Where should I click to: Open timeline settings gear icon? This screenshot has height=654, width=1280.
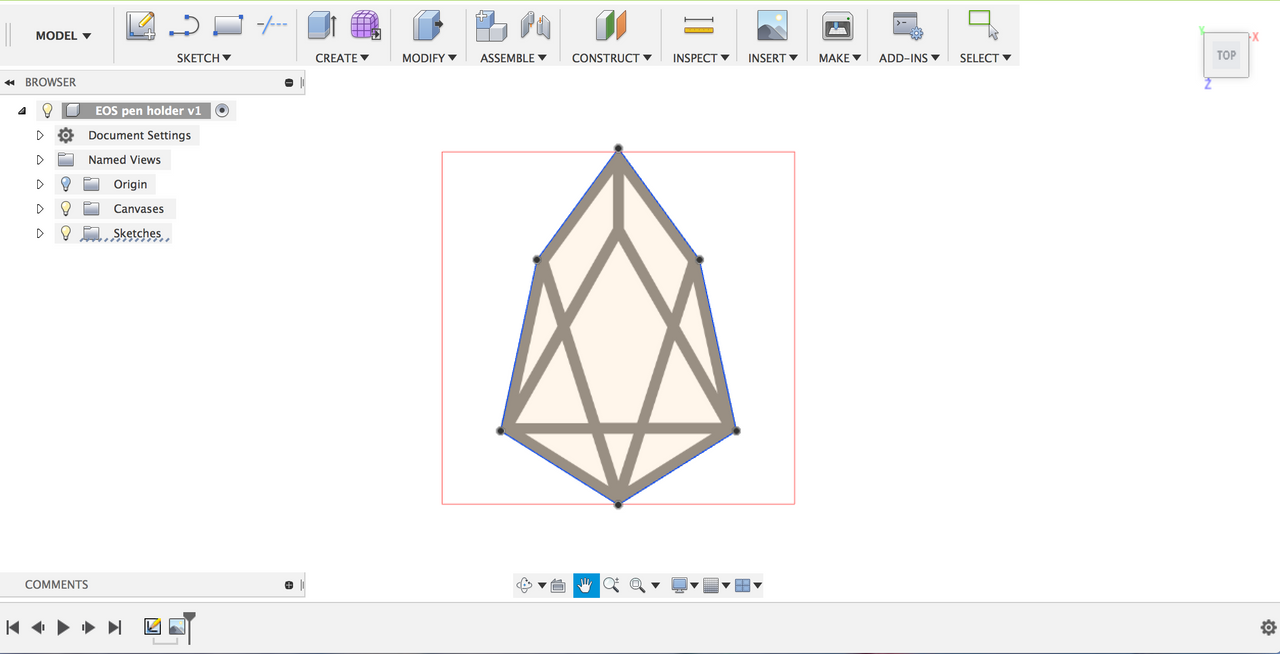tap(1268, 628)
